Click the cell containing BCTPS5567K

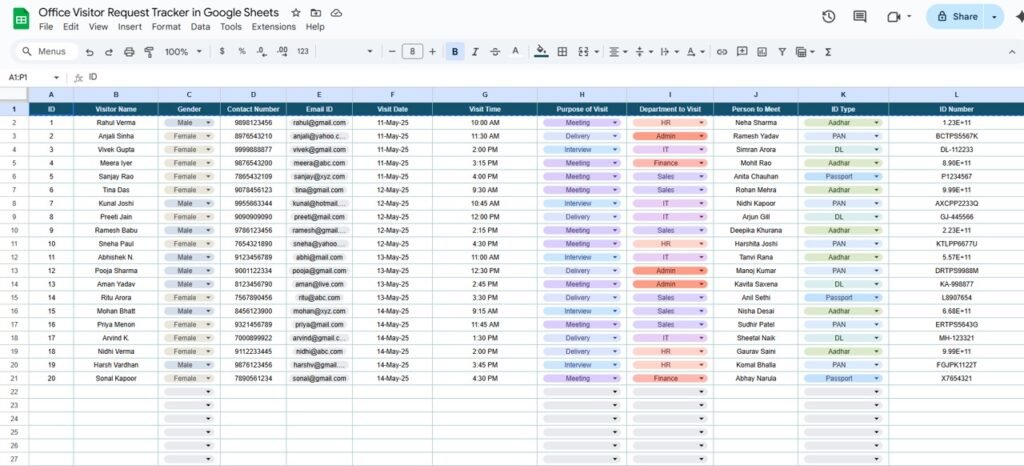(x=956, y=136)
